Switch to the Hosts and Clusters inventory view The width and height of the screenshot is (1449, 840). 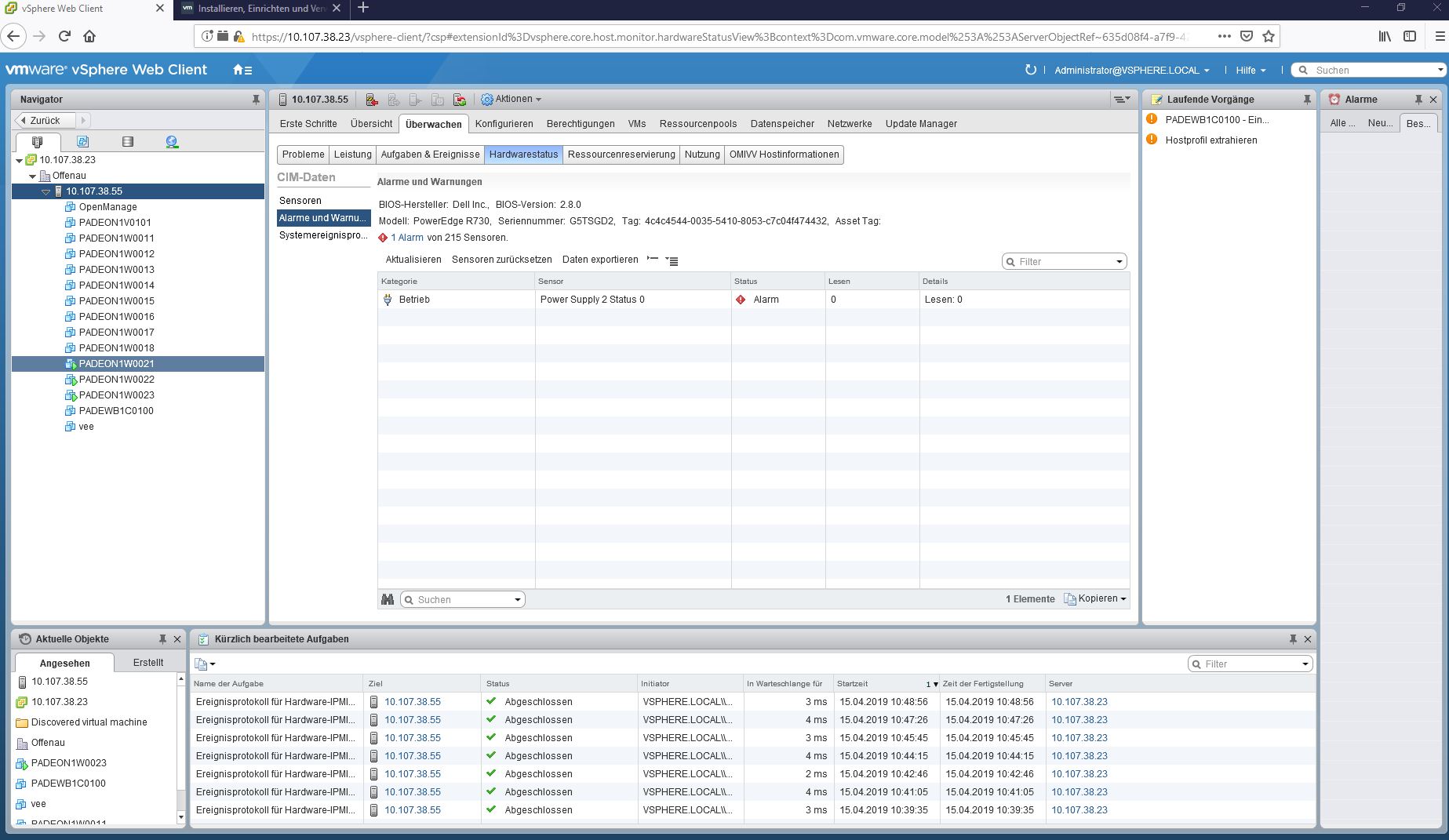[37, 142]
